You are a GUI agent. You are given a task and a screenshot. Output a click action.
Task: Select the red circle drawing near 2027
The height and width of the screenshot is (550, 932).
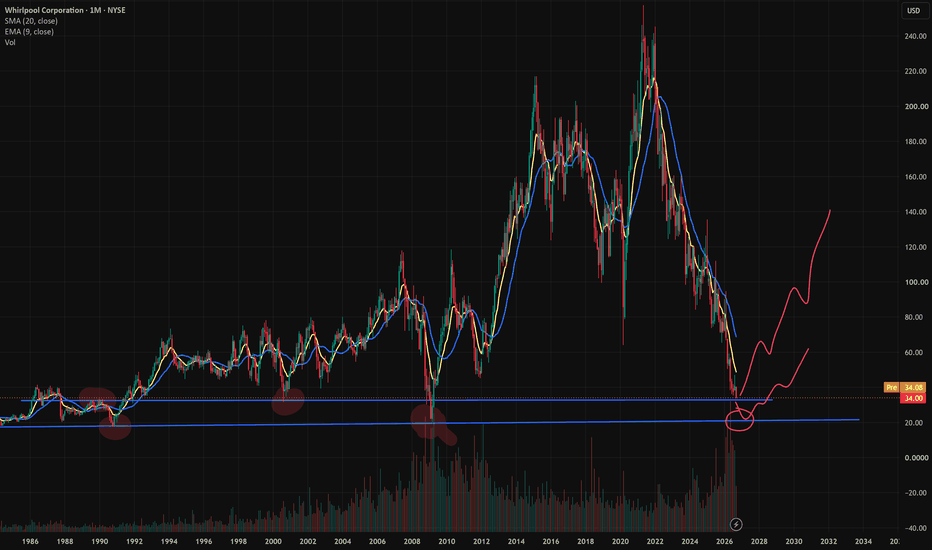[740, 421]
